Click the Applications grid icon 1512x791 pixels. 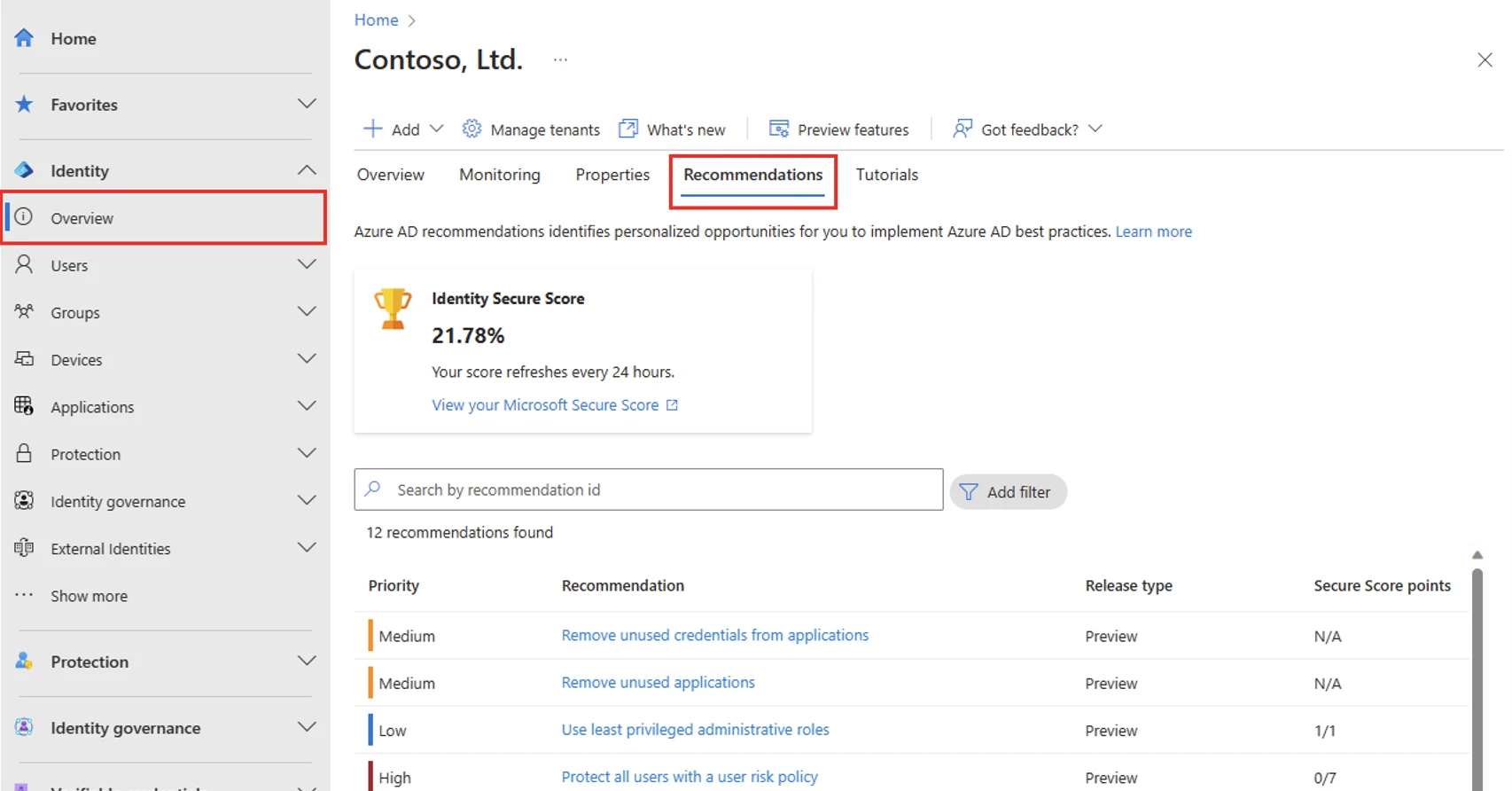(24, 406)
